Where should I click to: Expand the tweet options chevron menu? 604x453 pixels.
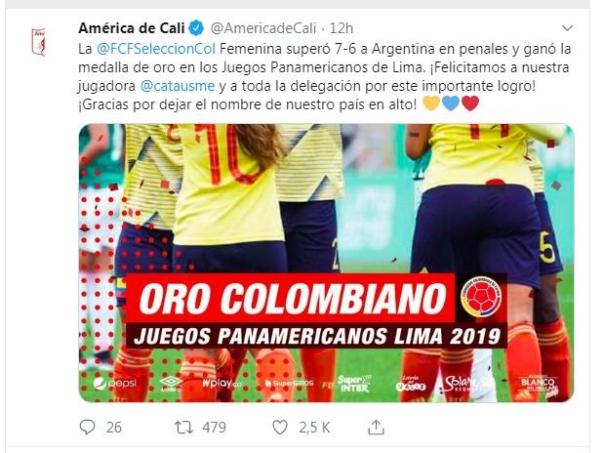point(567,28)
